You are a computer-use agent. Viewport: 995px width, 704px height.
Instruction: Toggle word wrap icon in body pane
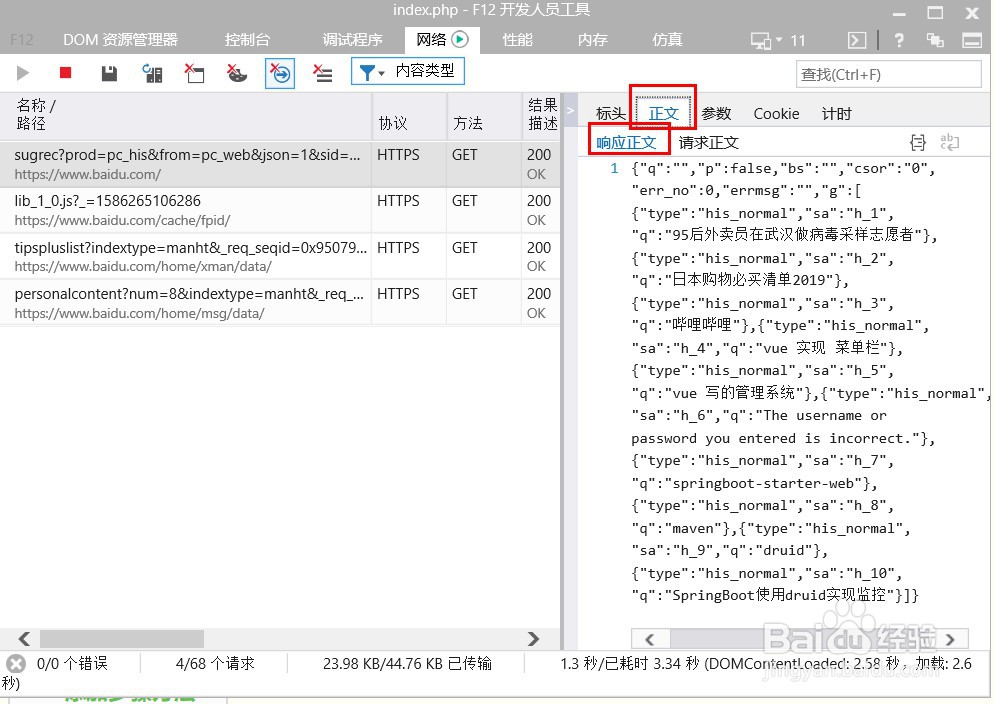pos(949,142)
